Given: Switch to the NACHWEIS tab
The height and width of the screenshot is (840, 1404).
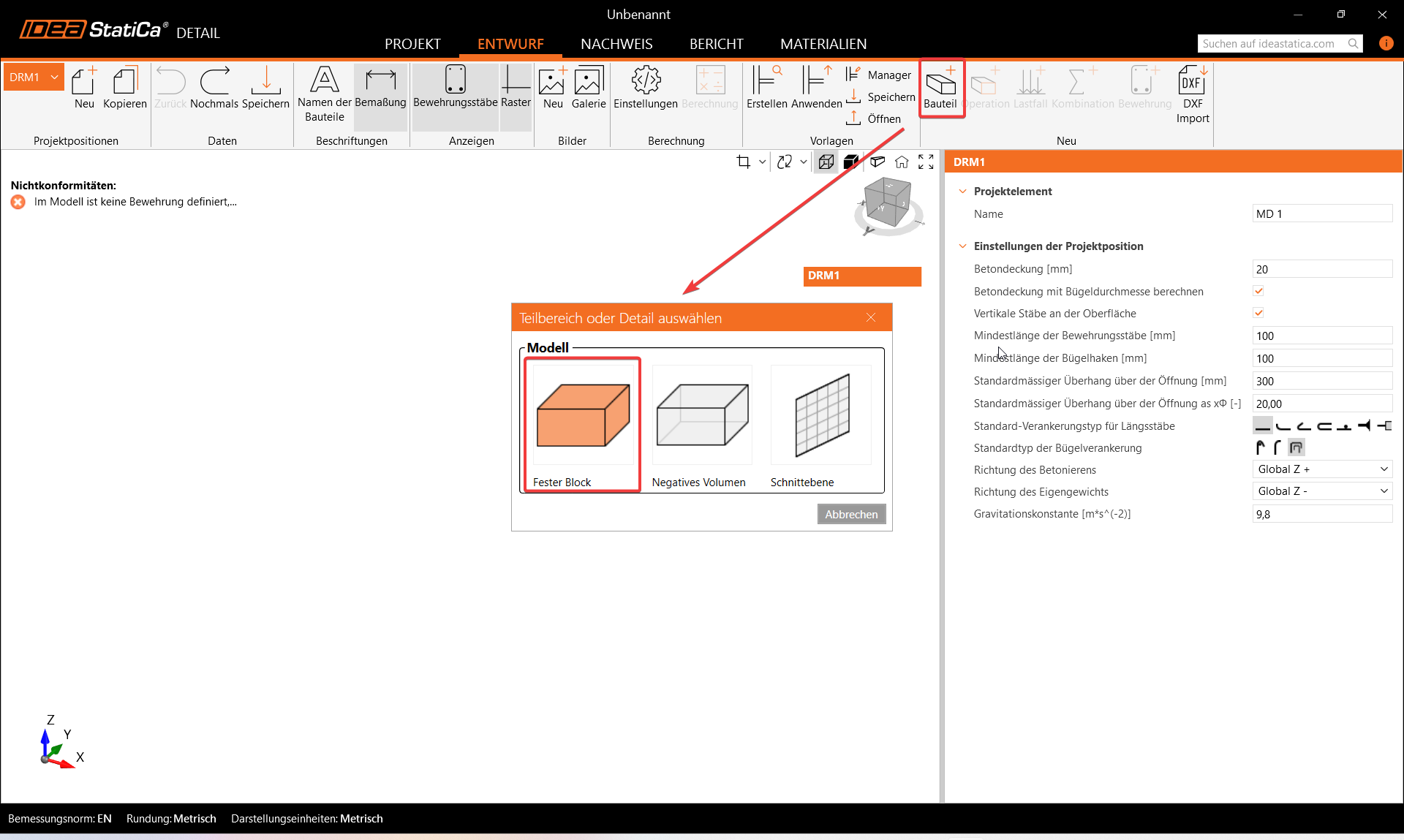Looking at the screenshot, I should pyautogui.click(x=616, y=44).
